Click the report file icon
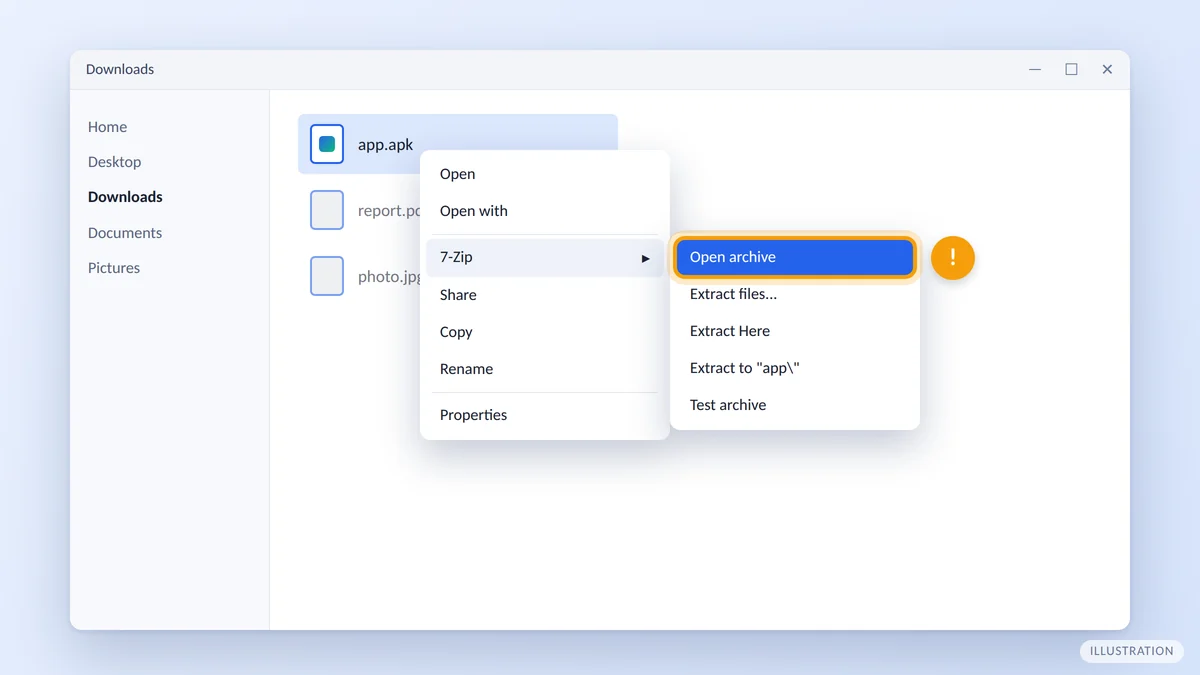Image resolution: width=1200 pixels, height=675 pixels. [327, 210]
